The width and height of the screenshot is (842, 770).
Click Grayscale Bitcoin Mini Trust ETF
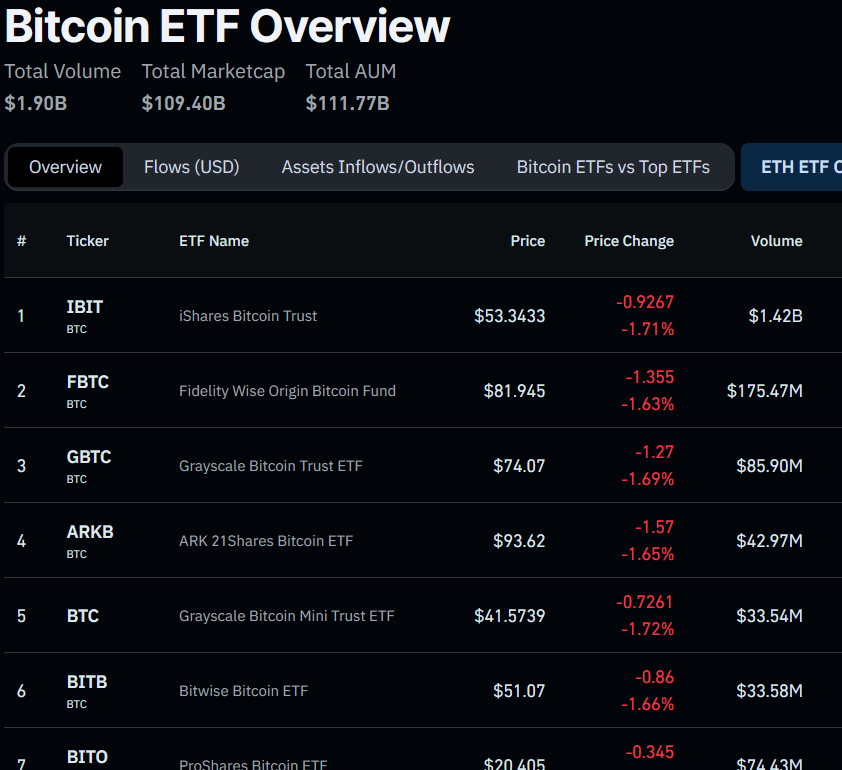coord(286,616)
